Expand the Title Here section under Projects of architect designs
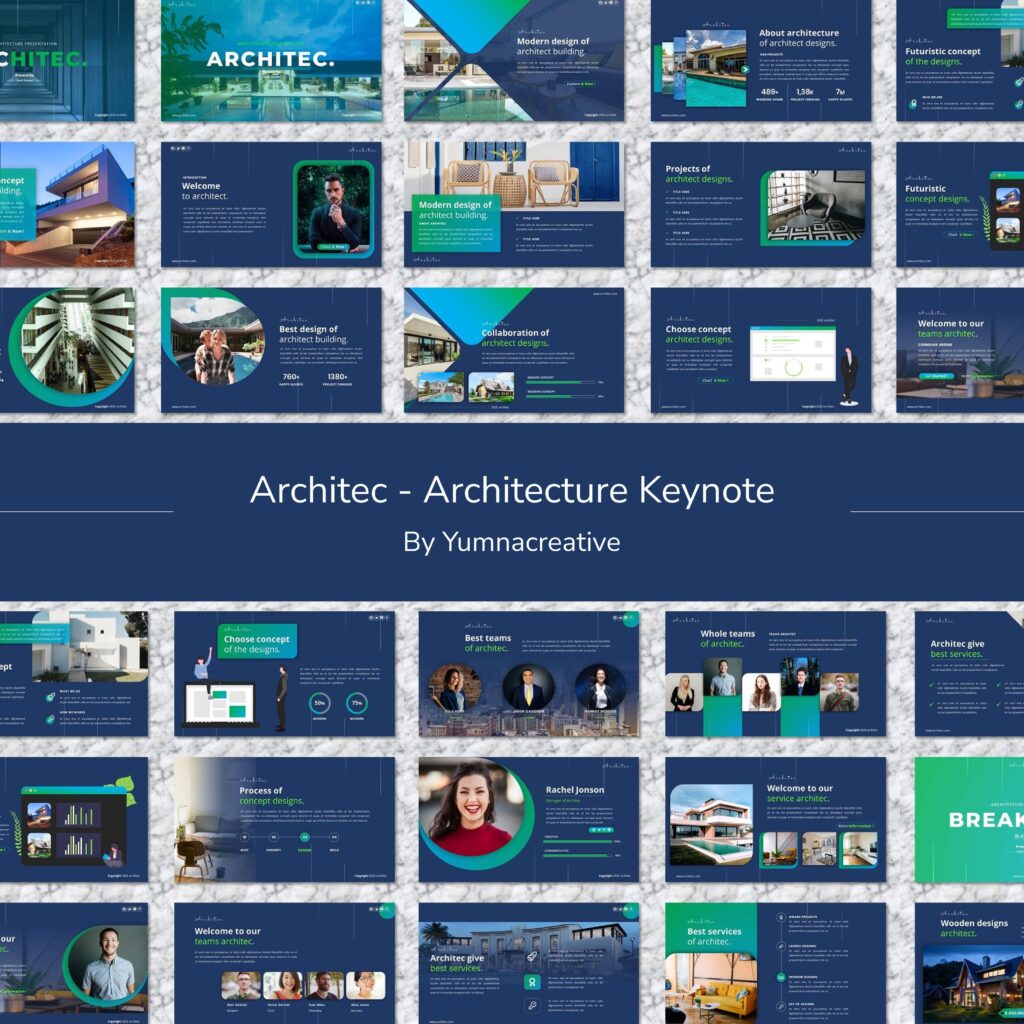1024x1024 pixels. pyautogui.click(x=681, y=191)
